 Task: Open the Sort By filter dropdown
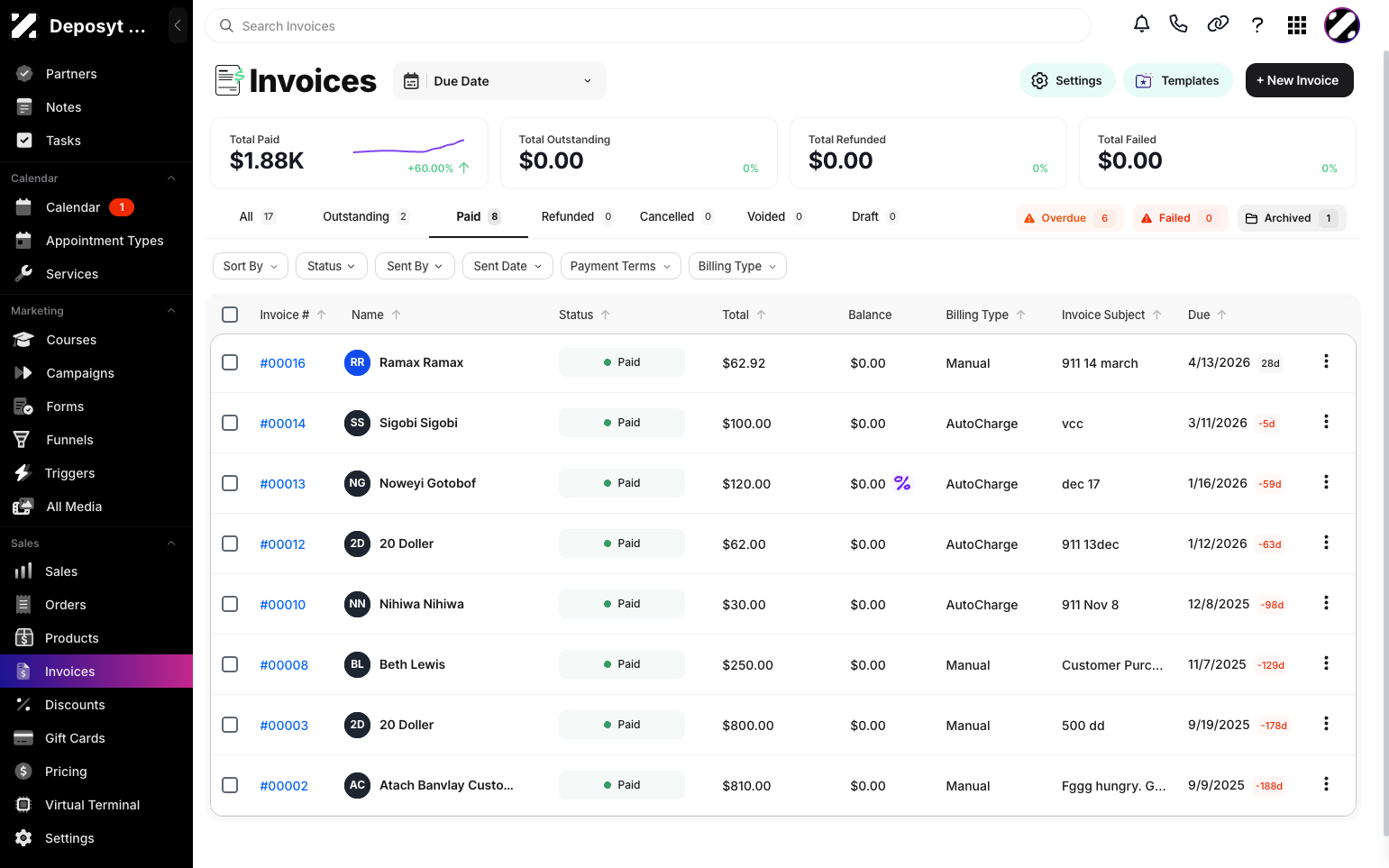[x=251, y=266]
